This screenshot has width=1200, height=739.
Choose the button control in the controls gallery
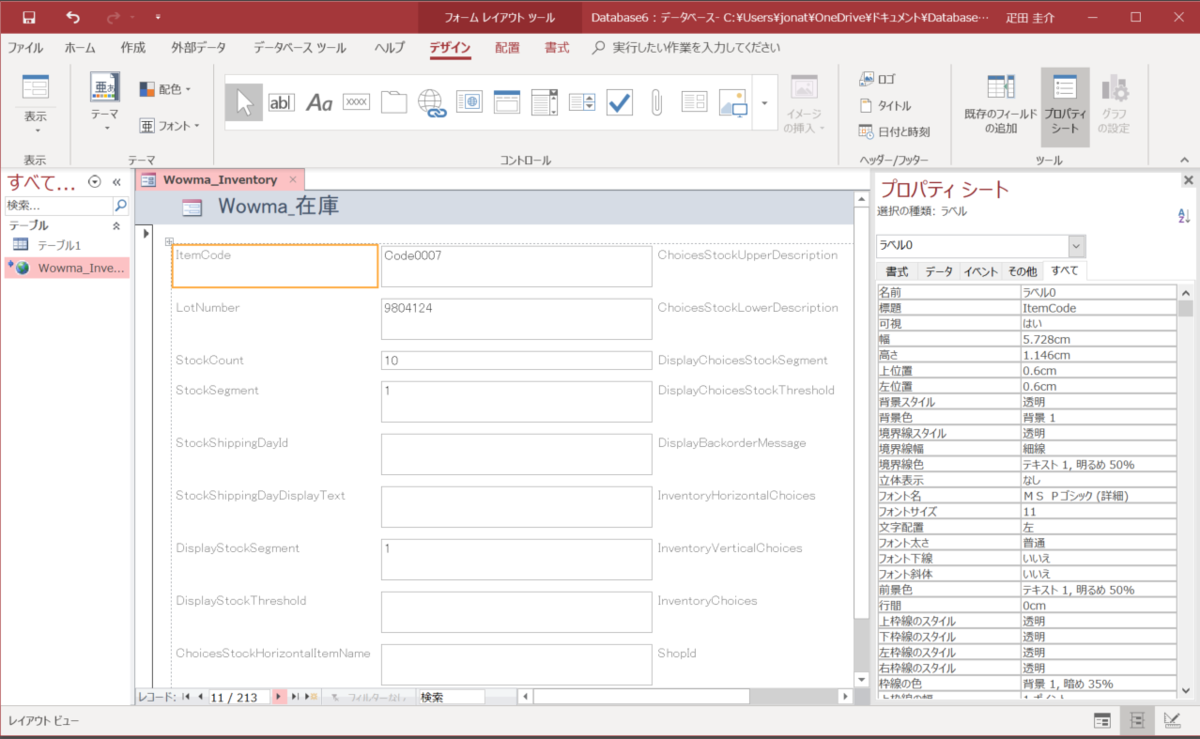point(356,101)
